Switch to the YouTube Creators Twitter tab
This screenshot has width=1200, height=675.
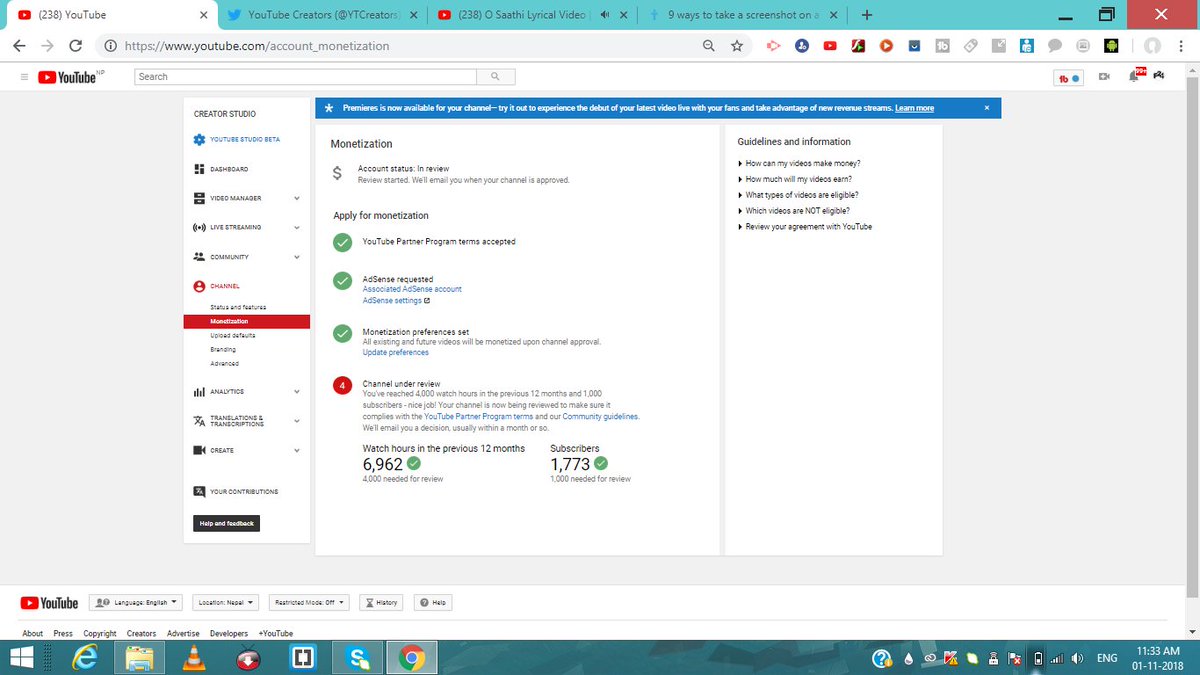tap(321, 15)
